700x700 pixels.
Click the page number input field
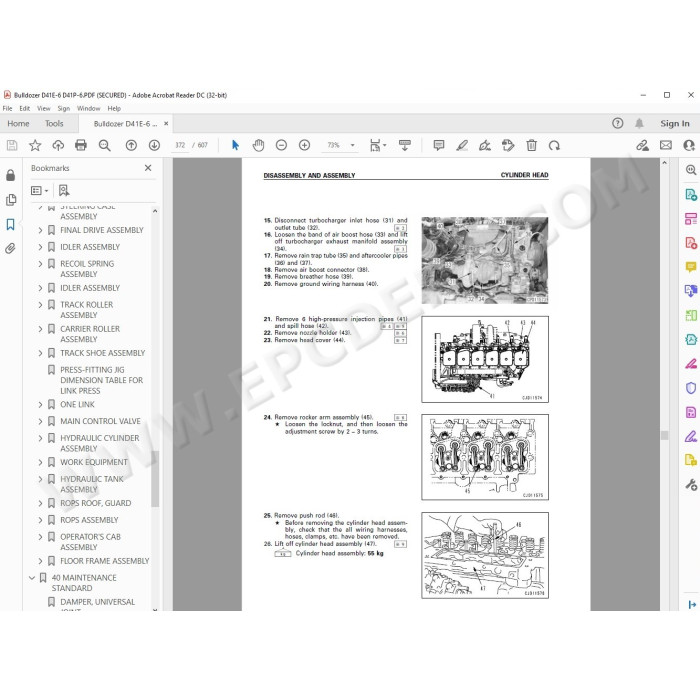click(180, 145)
